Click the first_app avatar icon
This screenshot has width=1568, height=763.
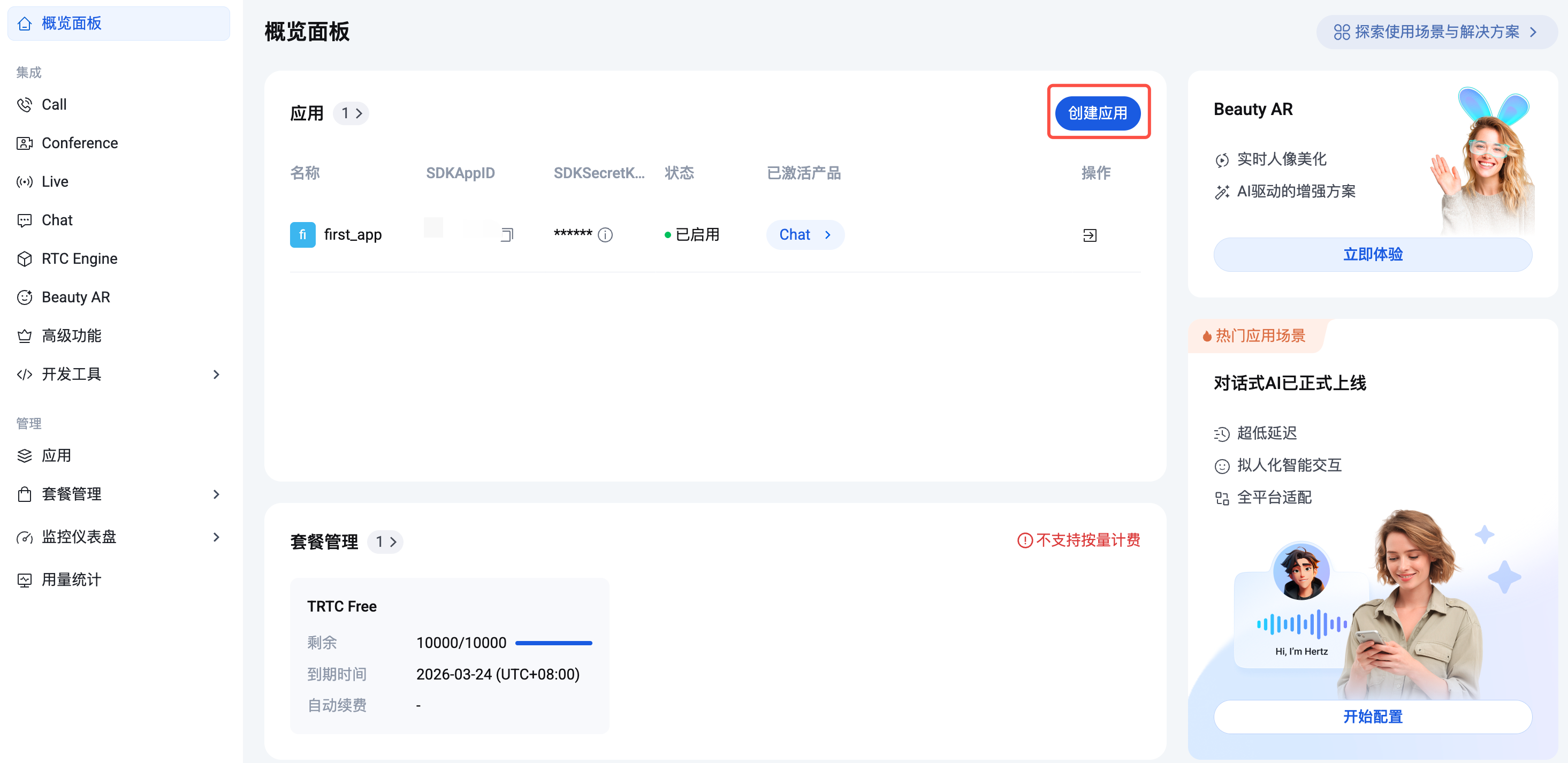tap(302, 235)
